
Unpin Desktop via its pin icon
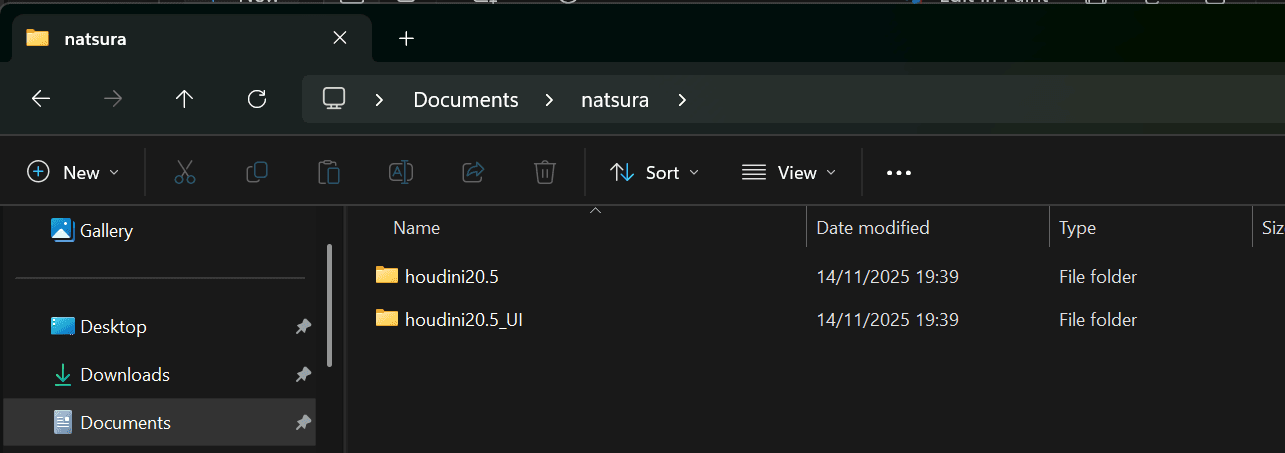tap(303, 327)
